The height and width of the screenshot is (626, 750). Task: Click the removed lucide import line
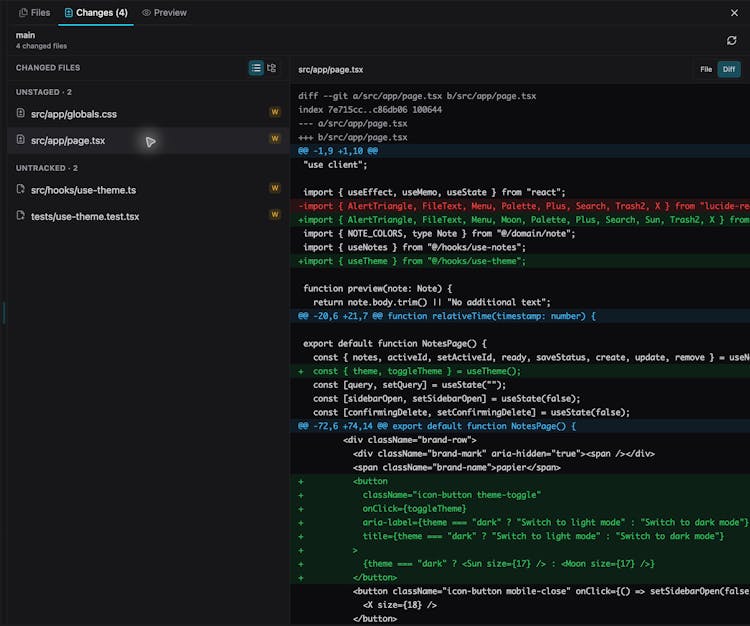tap(520, 206)
